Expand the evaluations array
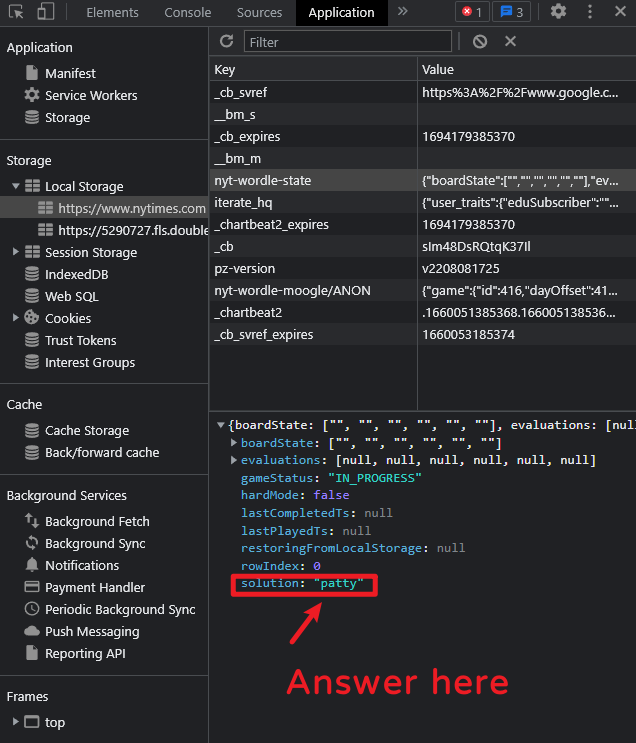Screen dimensions: 636x743 click(234, 460)
